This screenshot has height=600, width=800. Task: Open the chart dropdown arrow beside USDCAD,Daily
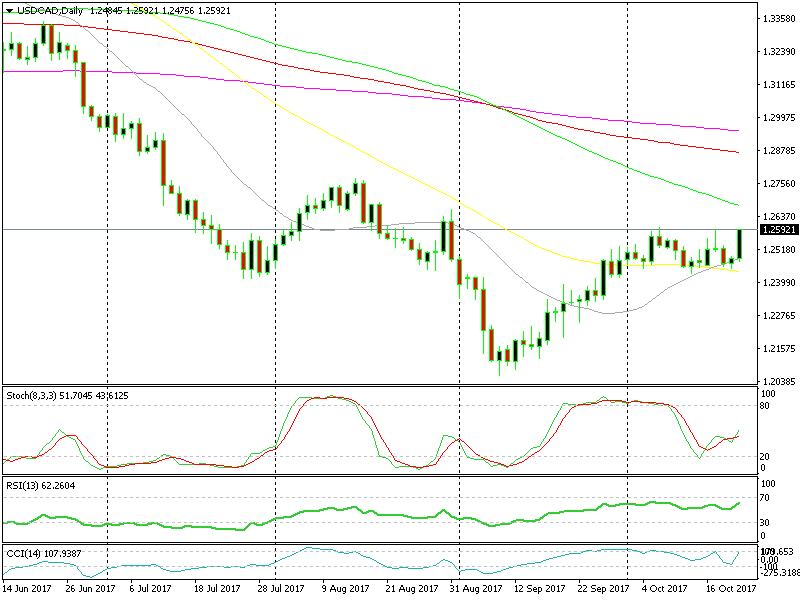(x=9, y=11)
